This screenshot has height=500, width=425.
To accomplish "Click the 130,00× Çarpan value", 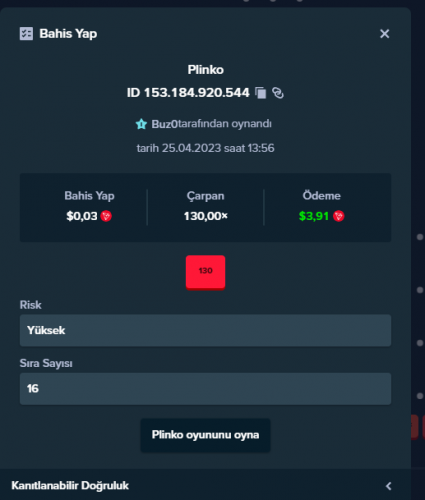I will click(206, 216).
